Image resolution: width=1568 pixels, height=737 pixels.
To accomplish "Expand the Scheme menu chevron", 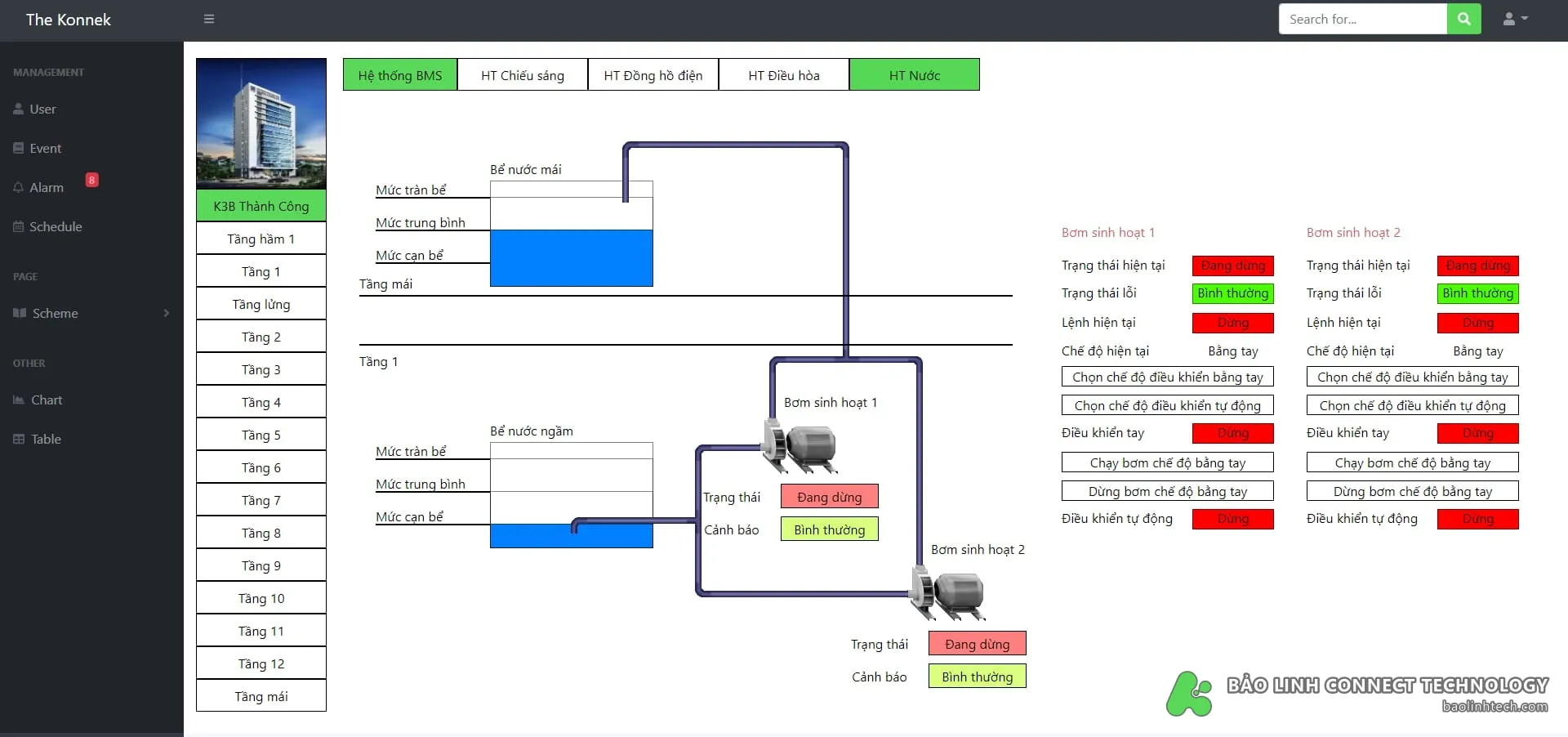I will click(167, 313).
